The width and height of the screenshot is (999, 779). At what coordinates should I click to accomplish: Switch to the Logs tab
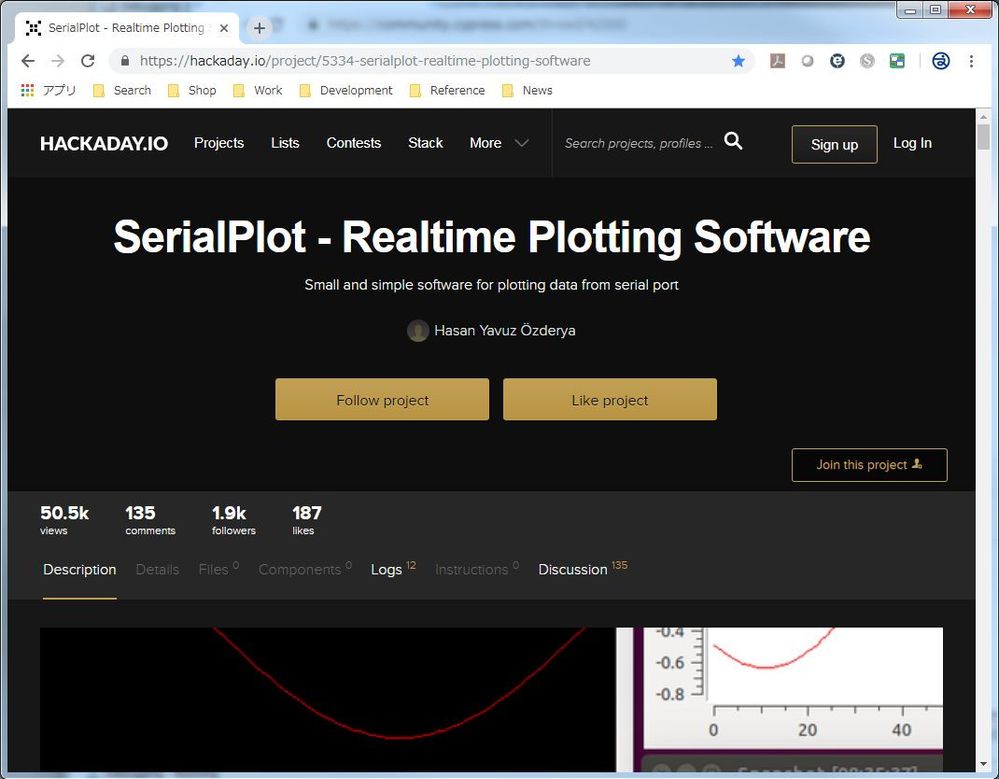[x=386, y=569]
